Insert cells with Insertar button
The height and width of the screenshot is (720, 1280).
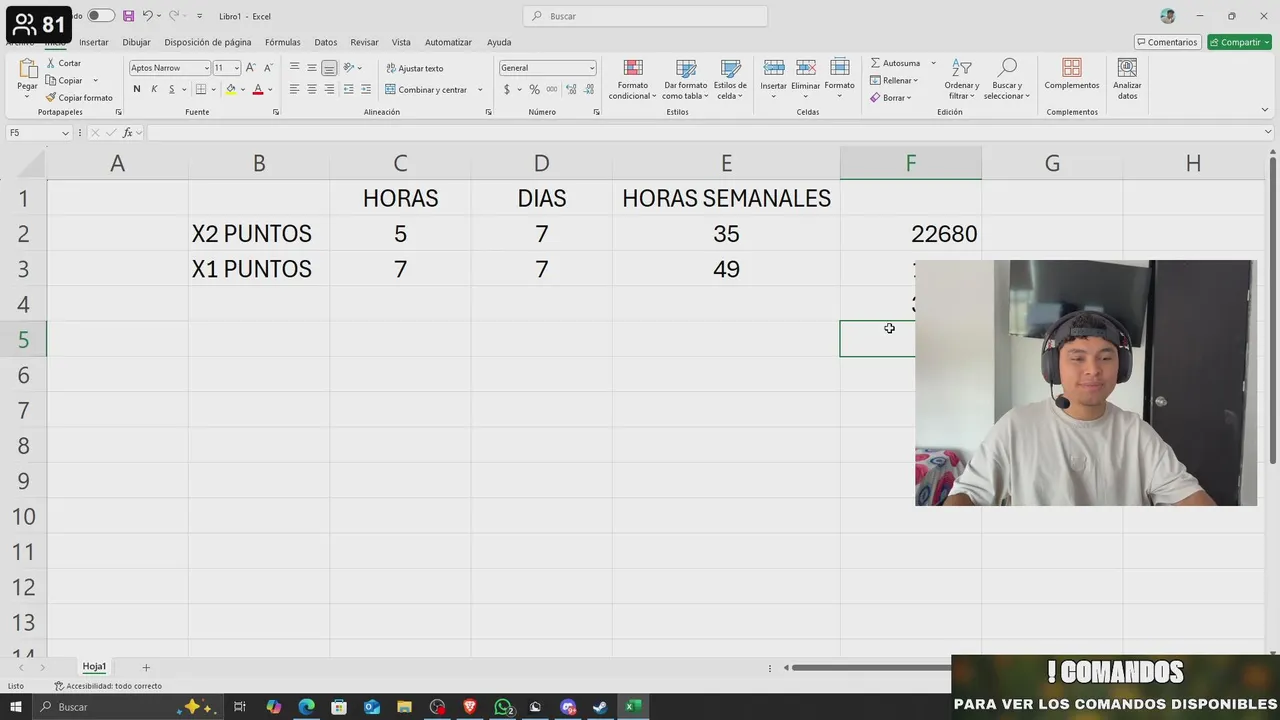(x=774, y=79)
